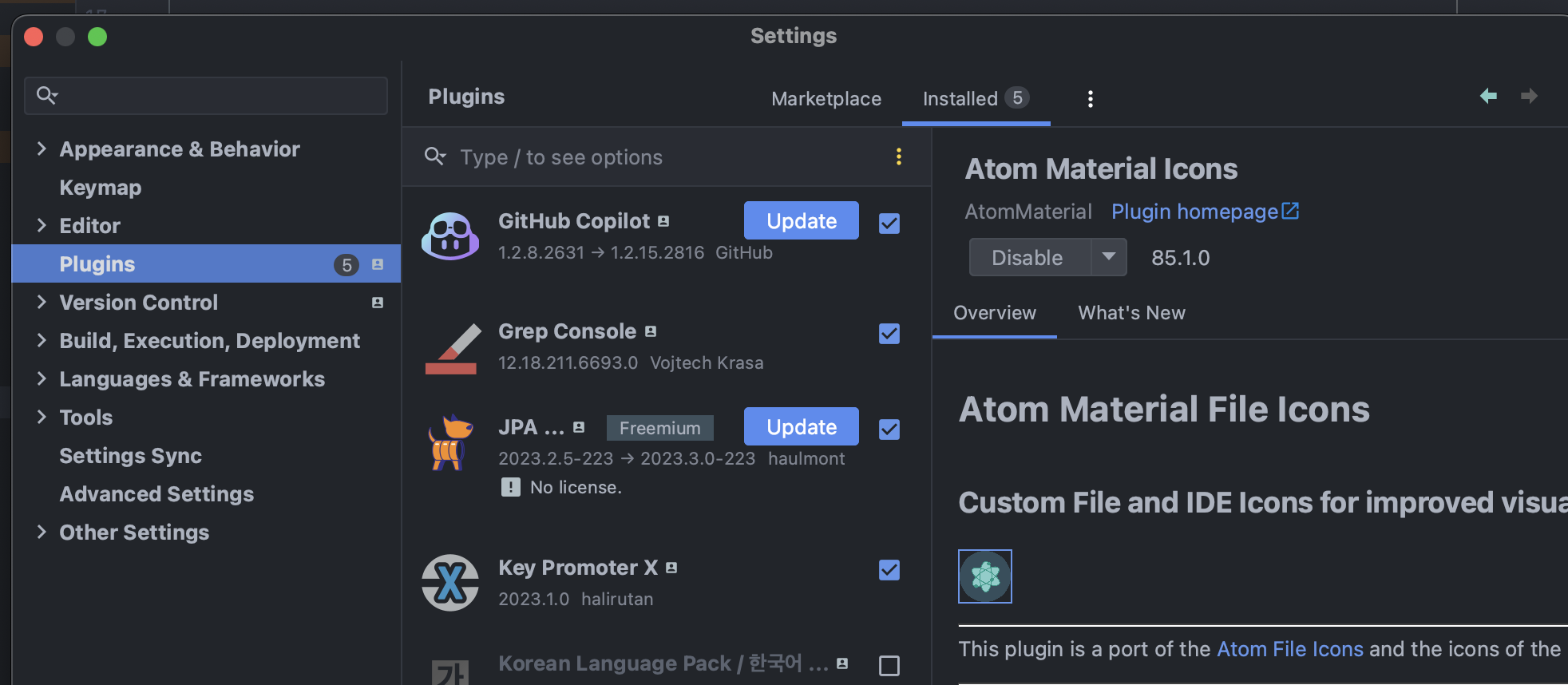Uncheck Key Promoter X plugin
Viewport: 1568px width, 685px height.
click(x=889, y=570)
